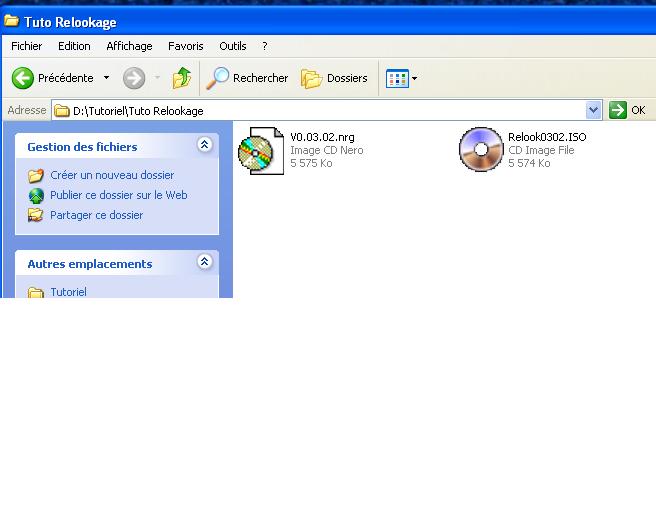Open the Fichier menu
Viewport: 656px width, 512px height.
[26, 46]
